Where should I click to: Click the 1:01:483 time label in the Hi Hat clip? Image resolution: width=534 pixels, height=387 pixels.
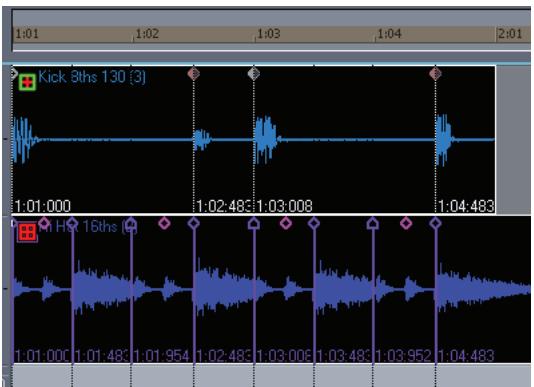tap(102, 356)
